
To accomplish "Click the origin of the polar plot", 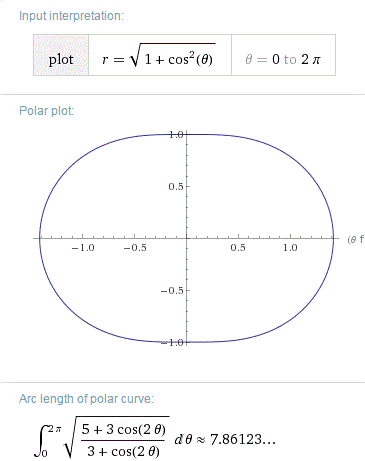I will point(187,238).
